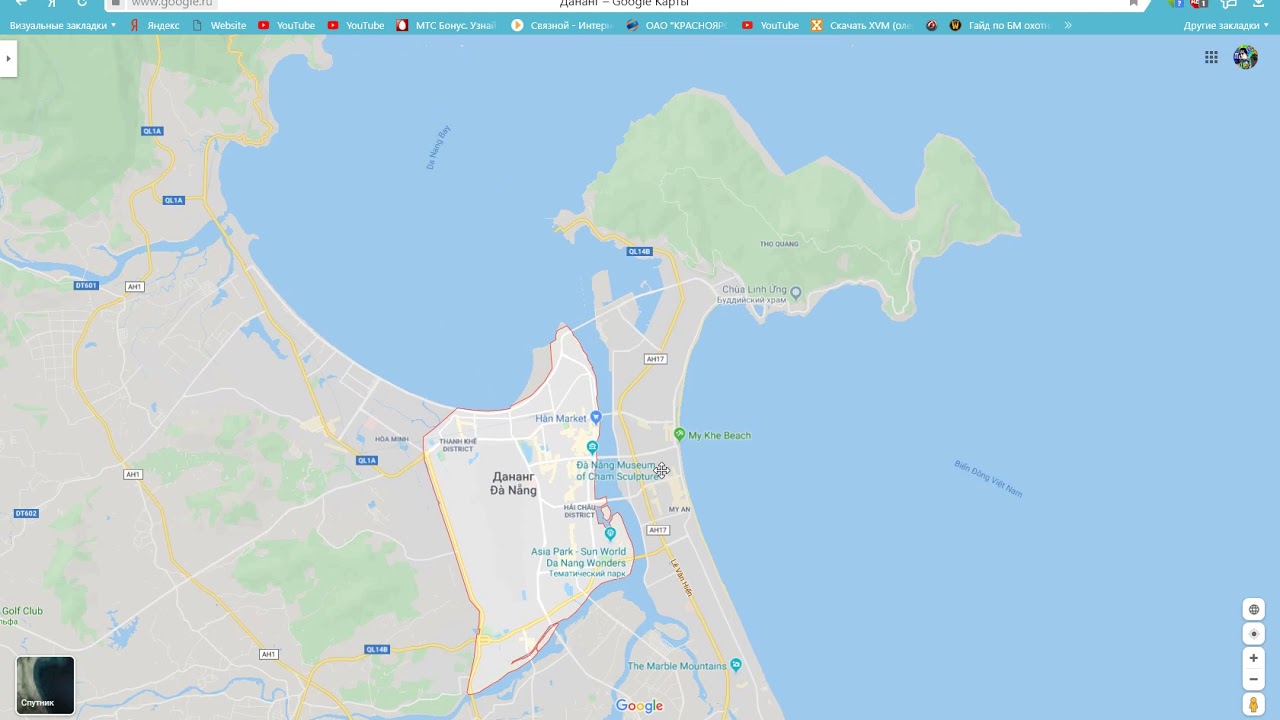This screenshot has height=720, width=1280.
Task: Zoom in with the plus button
Action: (x=1253, y=658)
